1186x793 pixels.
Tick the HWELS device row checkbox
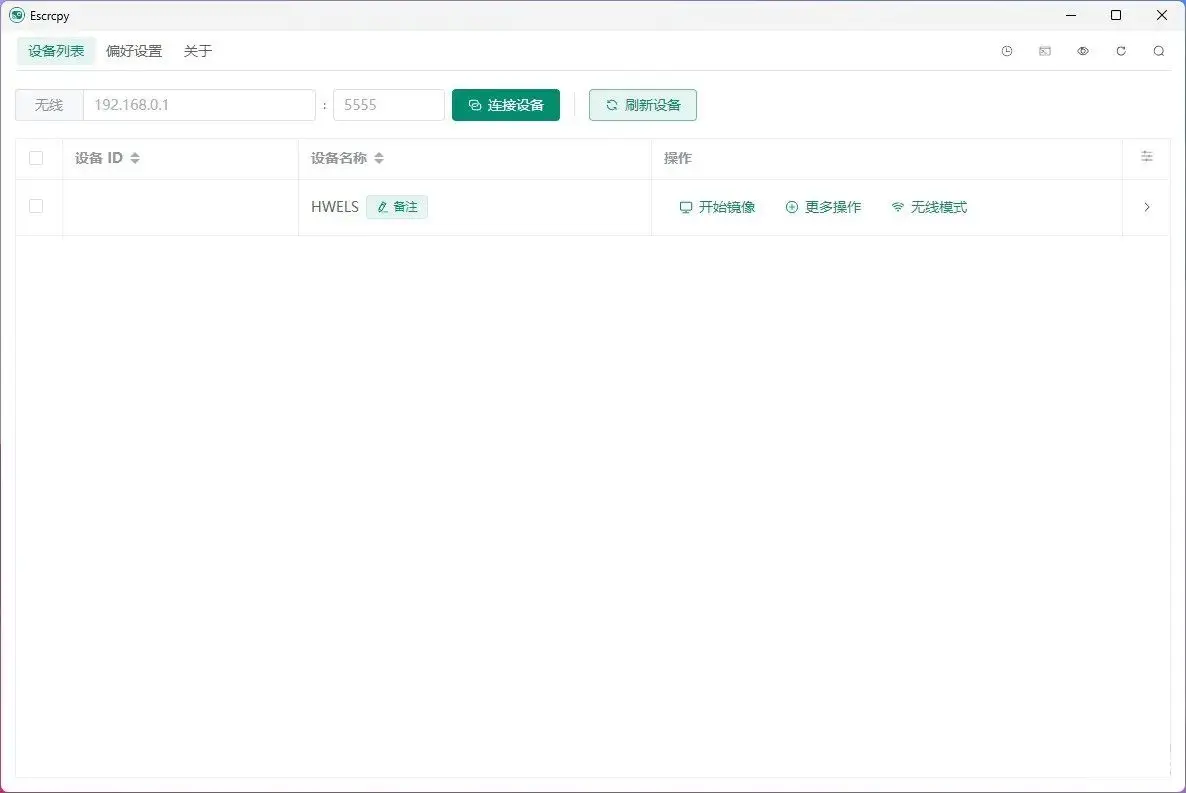point(36,206)
